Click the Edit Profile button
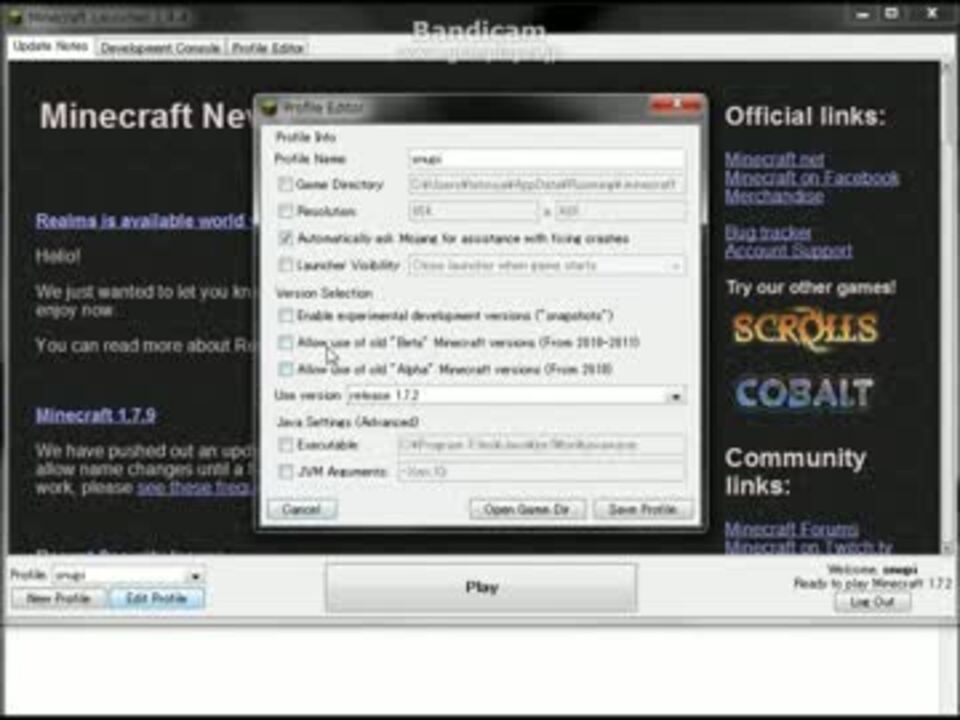 [x=157, y=598]
